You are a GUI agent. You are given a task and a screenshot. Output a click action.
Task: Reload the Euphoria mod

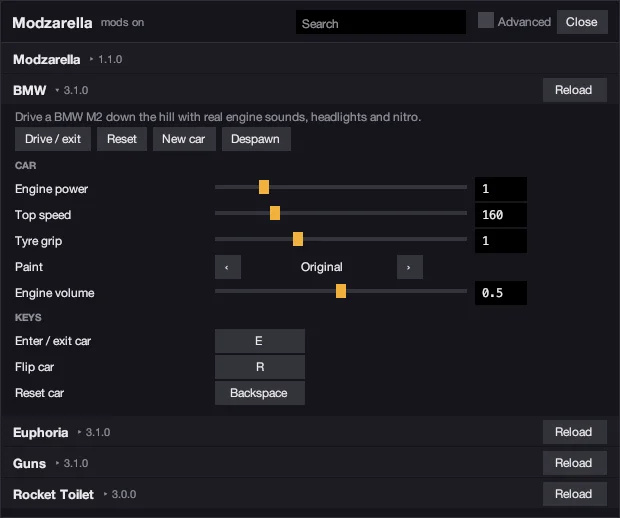click(575, 432)
